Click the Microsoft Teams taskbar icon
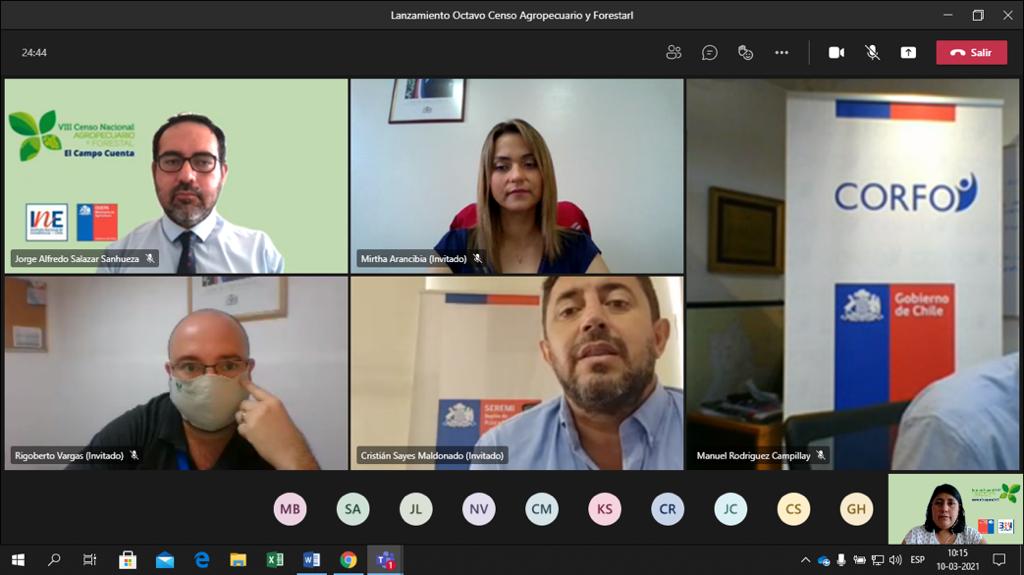Screen dimensions: 1024x575 pyautogui.click(x=385, y=560)
